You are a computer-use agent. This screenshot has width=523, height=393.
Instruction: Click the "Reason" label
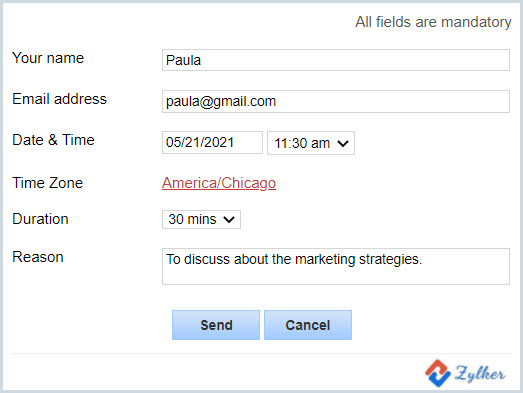38,257
